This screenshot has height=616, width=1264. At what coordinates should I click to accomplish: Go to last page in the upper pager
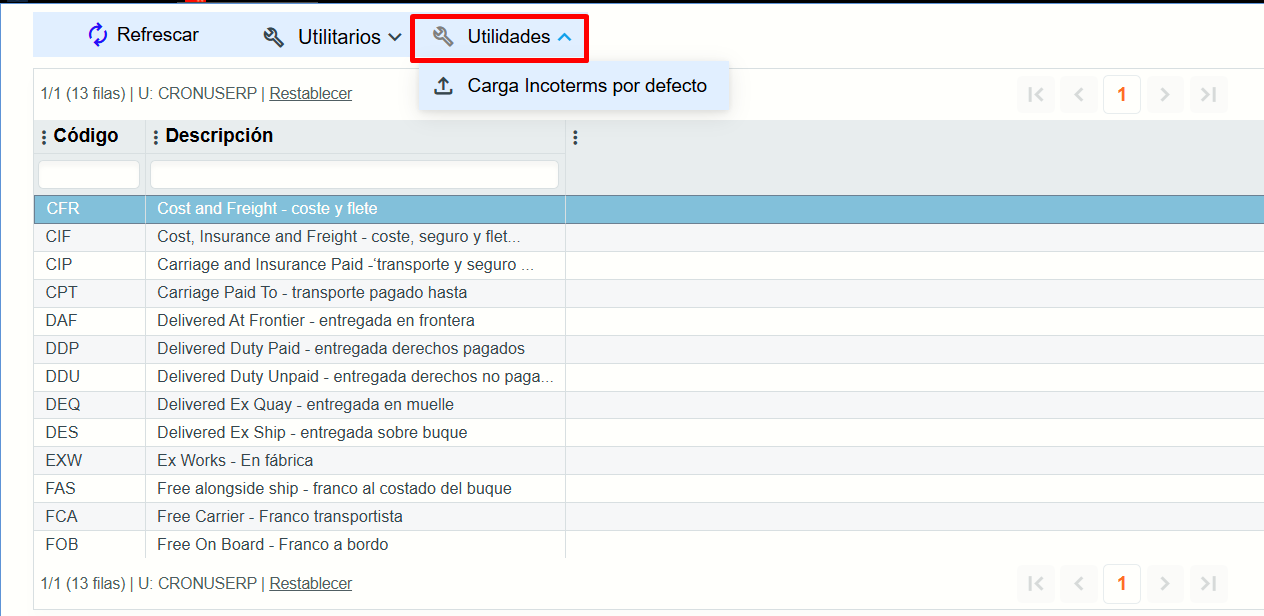click(1208, 95)
